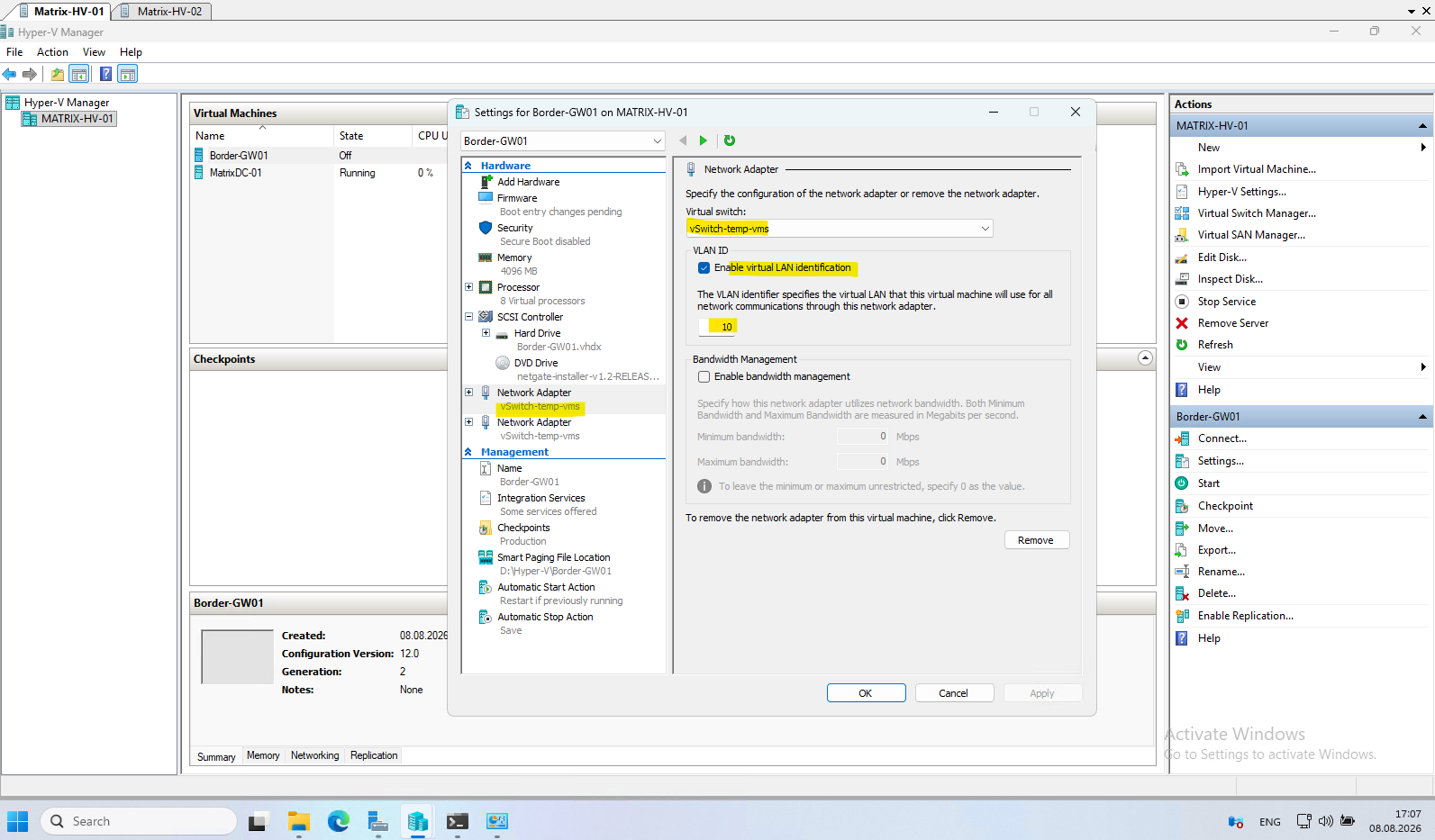Image resolution: width=1435 pixels, height=840 pixels.
Task: Switch to the Networking tab
Action: pyautogui.click(x=314, y=756)
